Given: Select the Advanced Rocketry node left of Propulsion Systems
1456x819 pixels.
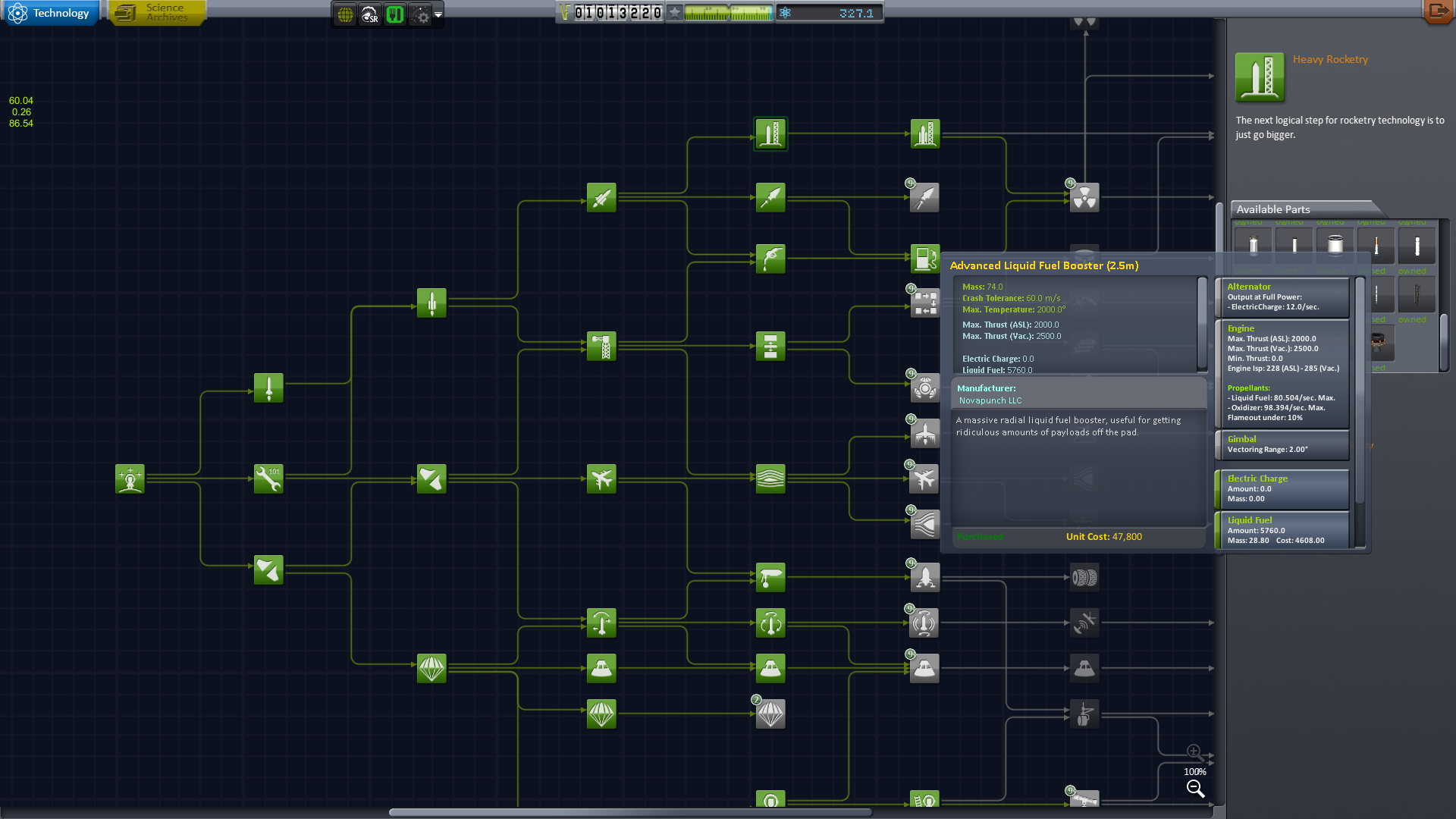Looking at the screenshot, I should point(601,198).
